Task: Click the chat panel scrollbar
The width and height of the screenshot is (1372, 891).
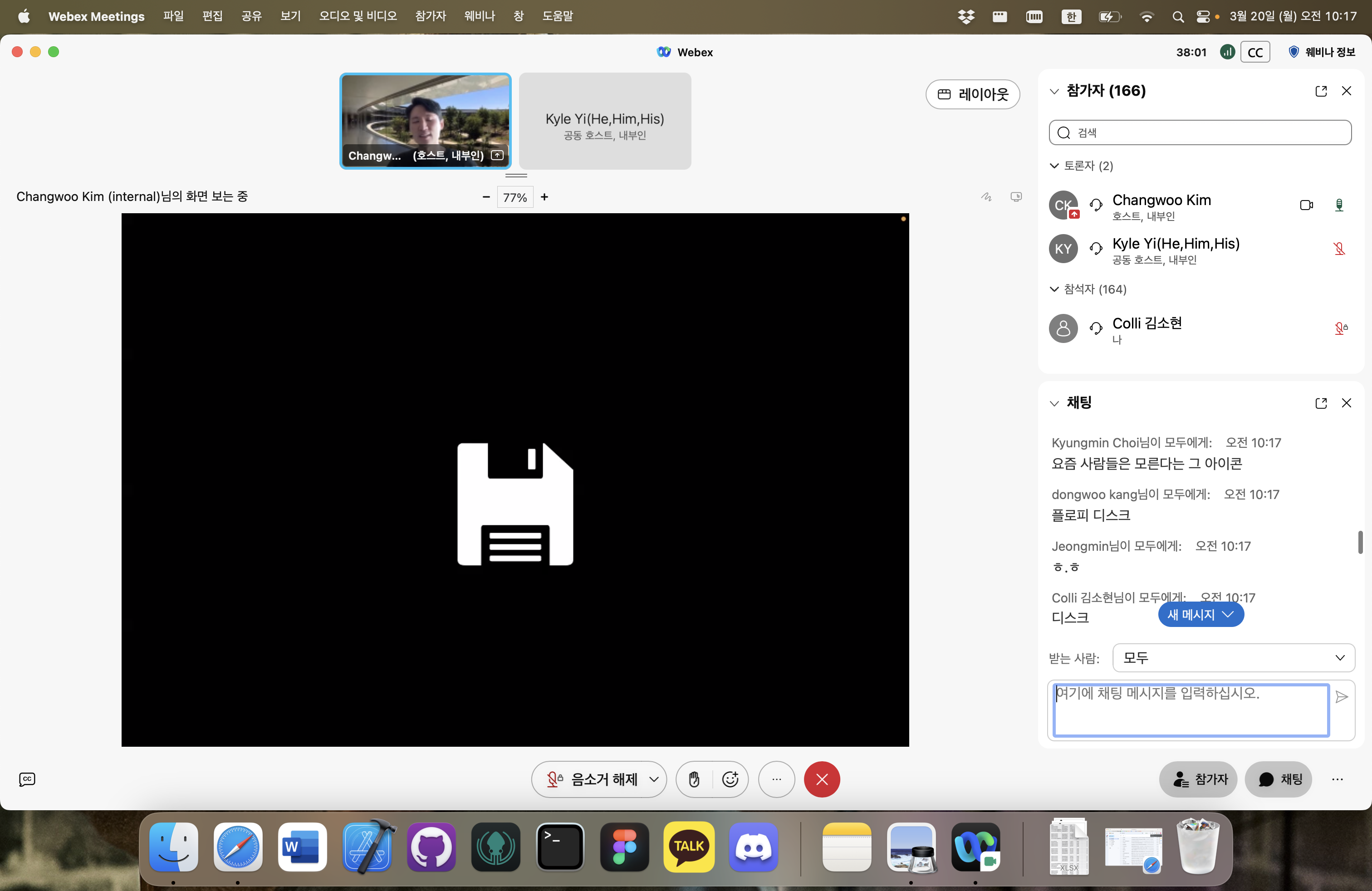Action: [1360, 542]
